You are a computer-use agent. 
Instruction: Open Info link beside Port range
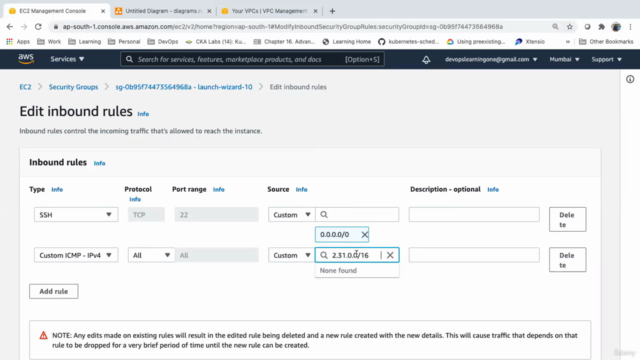point(218,189)
